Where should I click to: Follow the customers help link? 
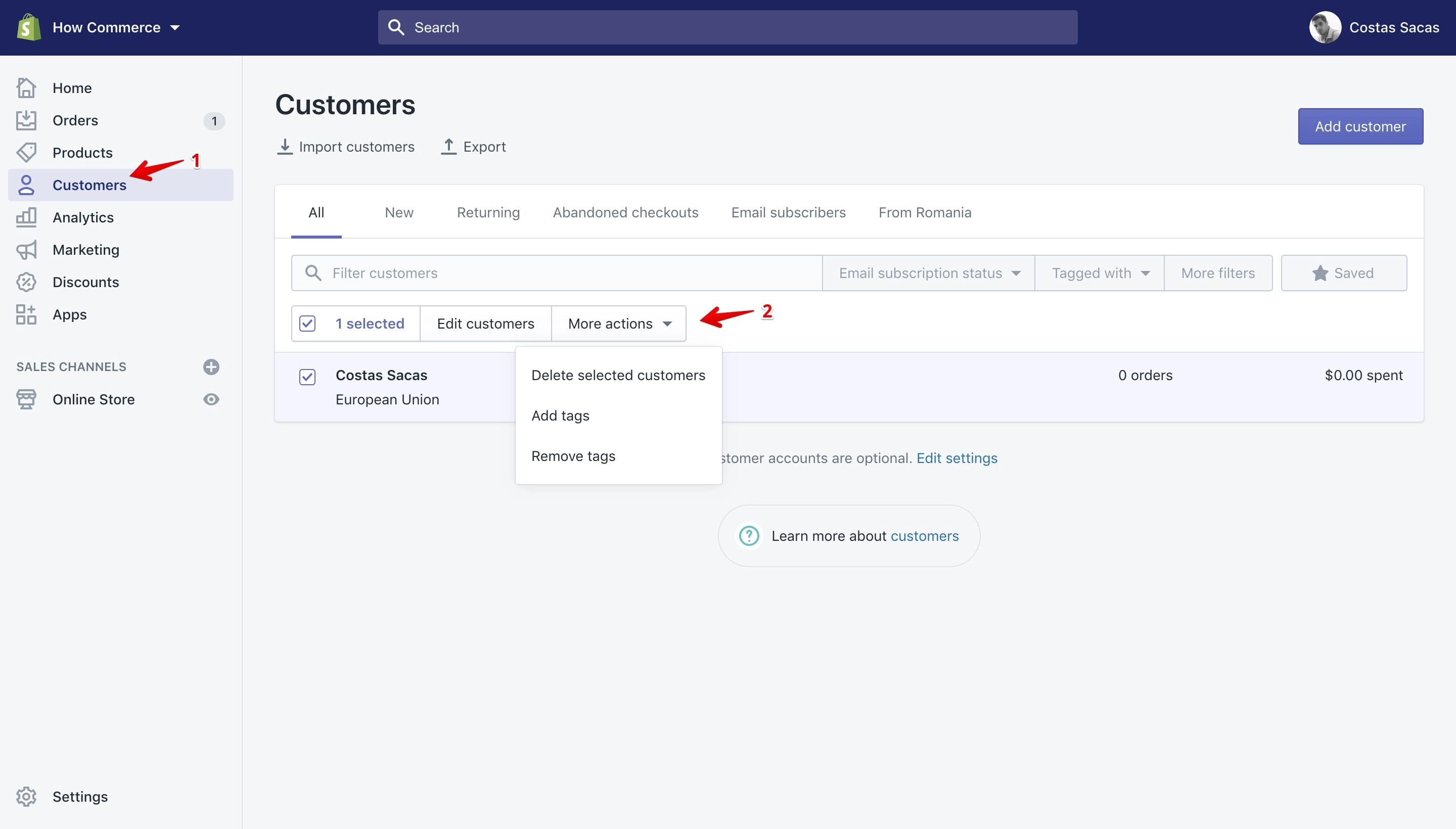tap(924, 536)
